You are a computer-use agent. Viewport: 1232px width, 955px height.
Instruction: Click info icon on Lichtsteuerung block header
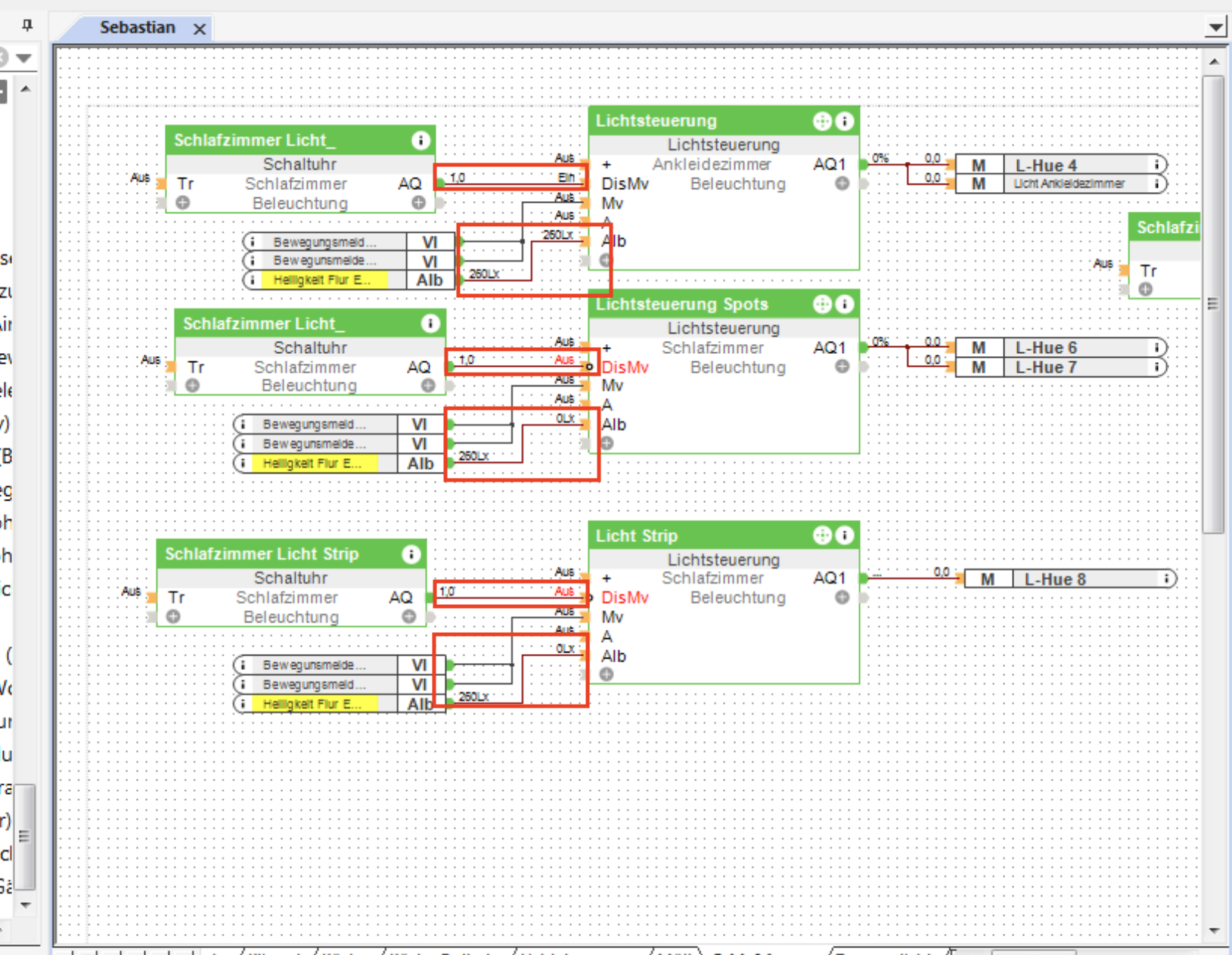tap(844, 121)
